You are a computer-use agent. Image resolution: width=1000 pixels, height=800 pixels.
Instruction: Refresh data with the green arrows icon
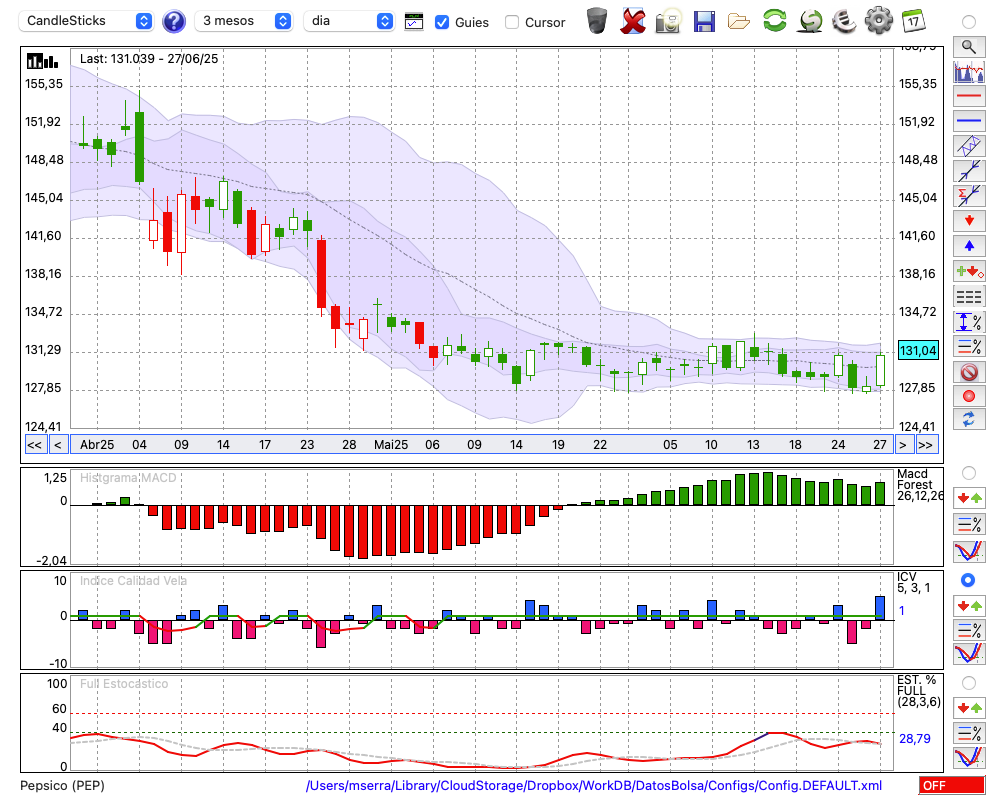pyautogui.click(x=775, y=21)
